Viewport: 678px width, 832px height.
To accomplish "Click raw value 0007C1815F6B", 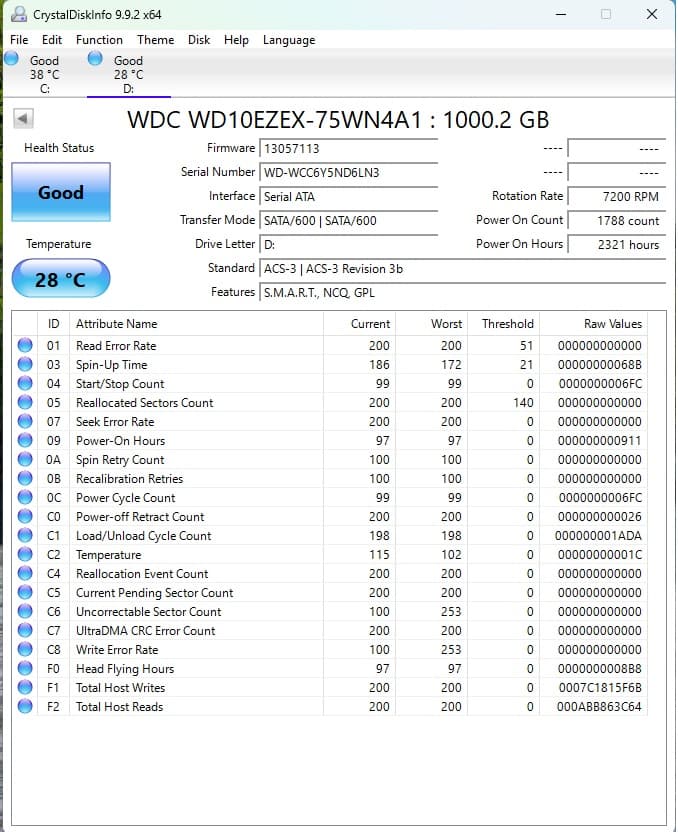I will (x=600, y=688).
